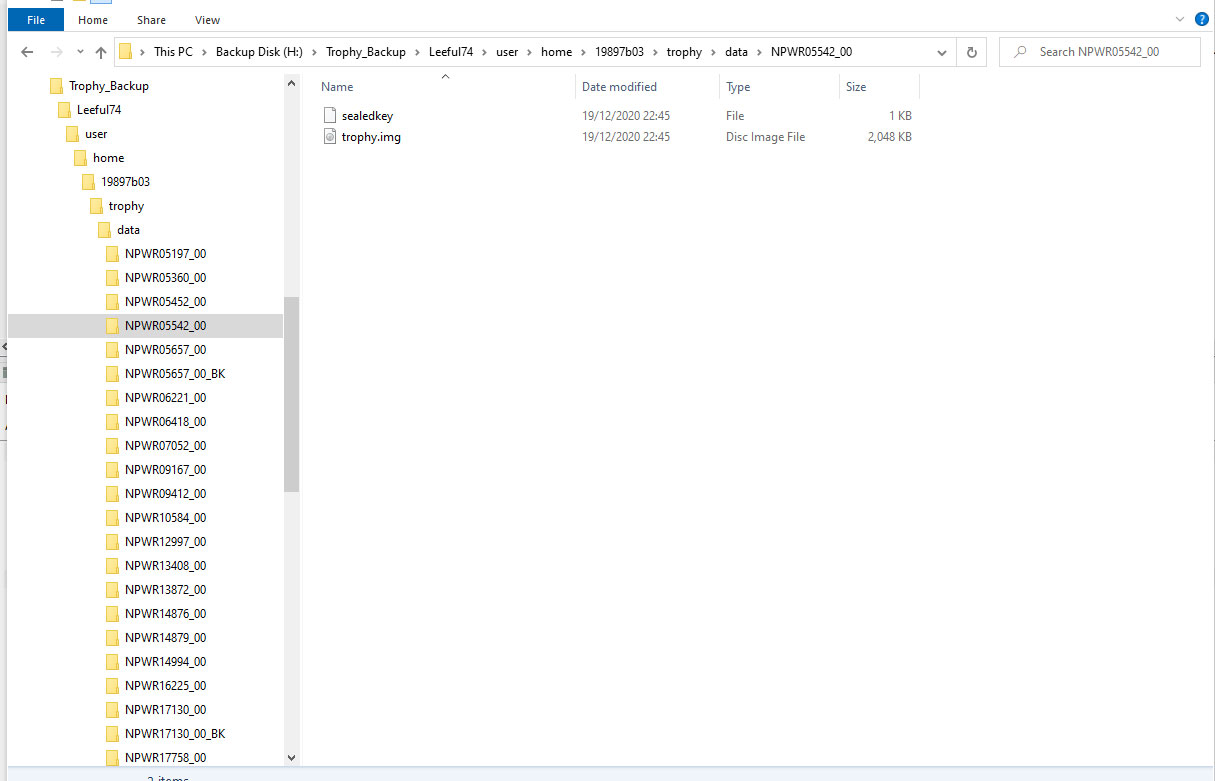Image resolution: width=1215 pixels, height=781 pixels.
Task: Select Leeful74 folder in navigation tree
Action: pyautogui.click(x=99, y=110)
